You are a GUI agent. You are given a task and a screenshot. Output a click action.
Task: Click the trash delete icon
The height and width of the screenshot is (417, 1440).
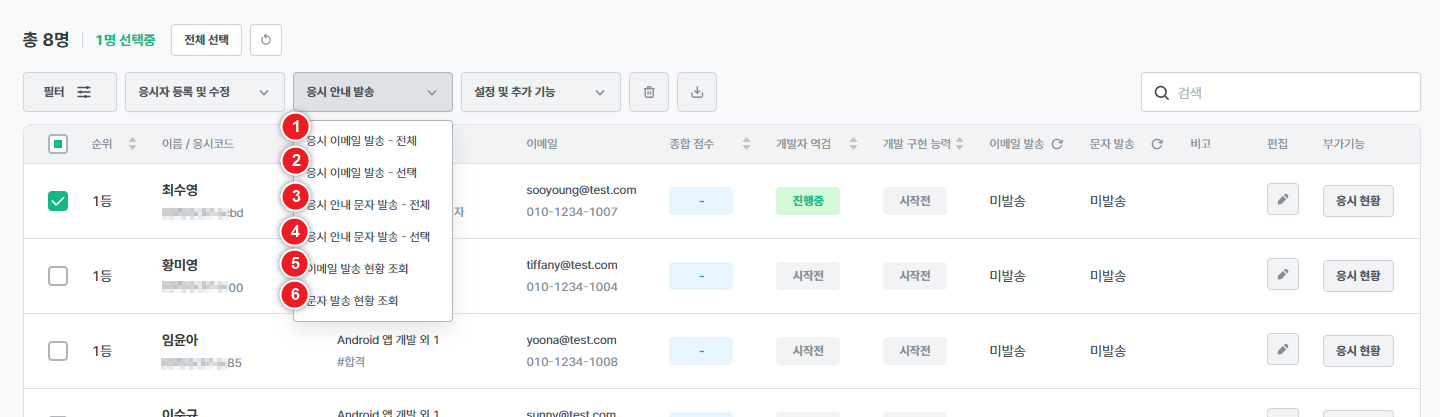click(x=649, y=92)
